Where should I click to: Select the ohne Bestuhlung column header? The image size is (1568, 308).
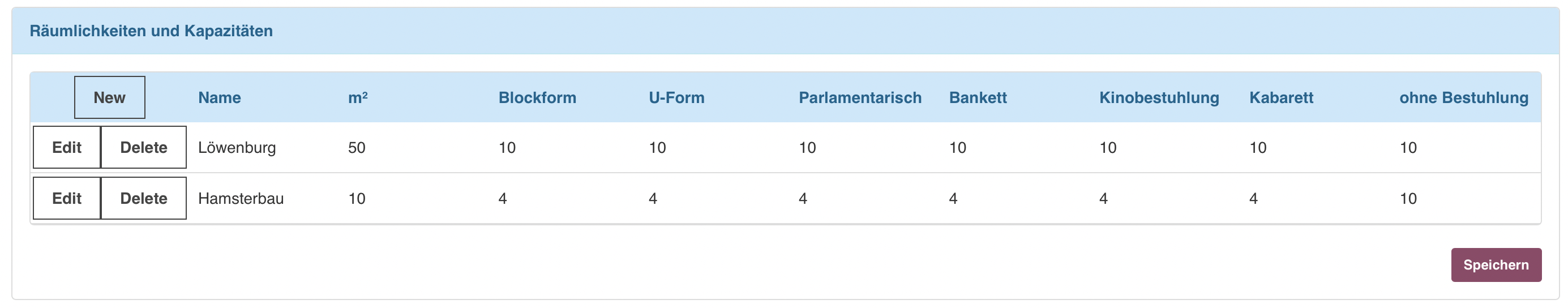(x=1464, y=97)
